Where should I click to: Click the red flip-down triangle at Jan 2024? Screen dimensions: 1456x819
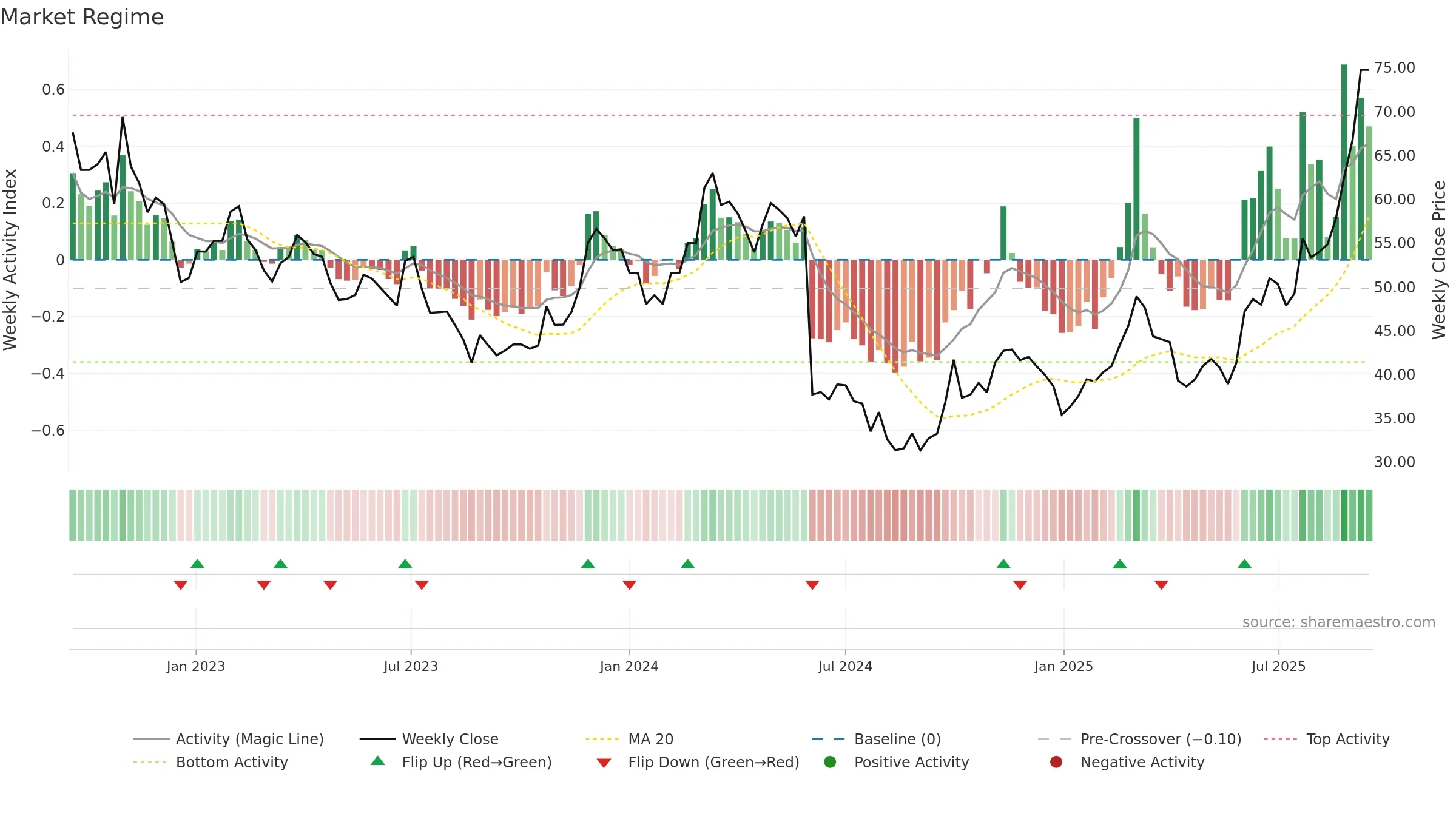(x=630, y=585)
